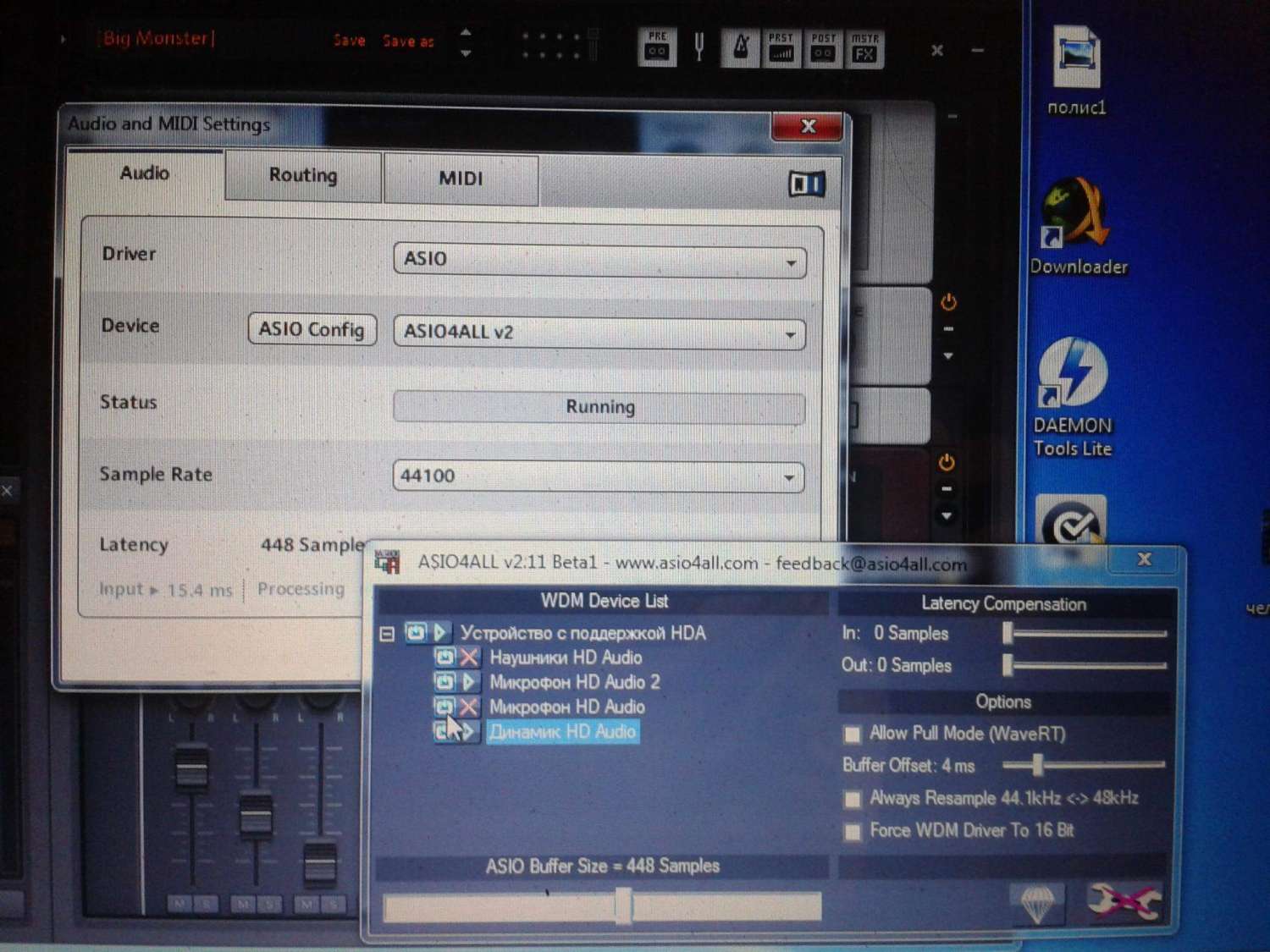
Task: Toggle the power button for Устройство с поддержкой HDA
Action: pyautogui.click(x=416, y=632)
